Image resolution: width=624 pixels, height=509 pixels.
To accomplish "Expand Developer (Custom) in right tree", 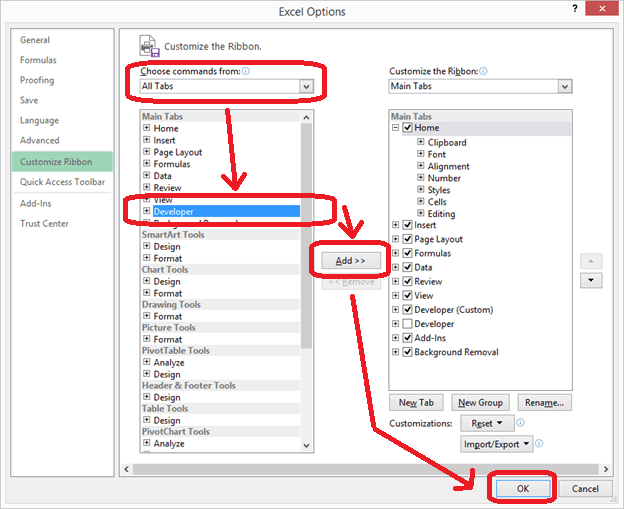I will 395,309.
